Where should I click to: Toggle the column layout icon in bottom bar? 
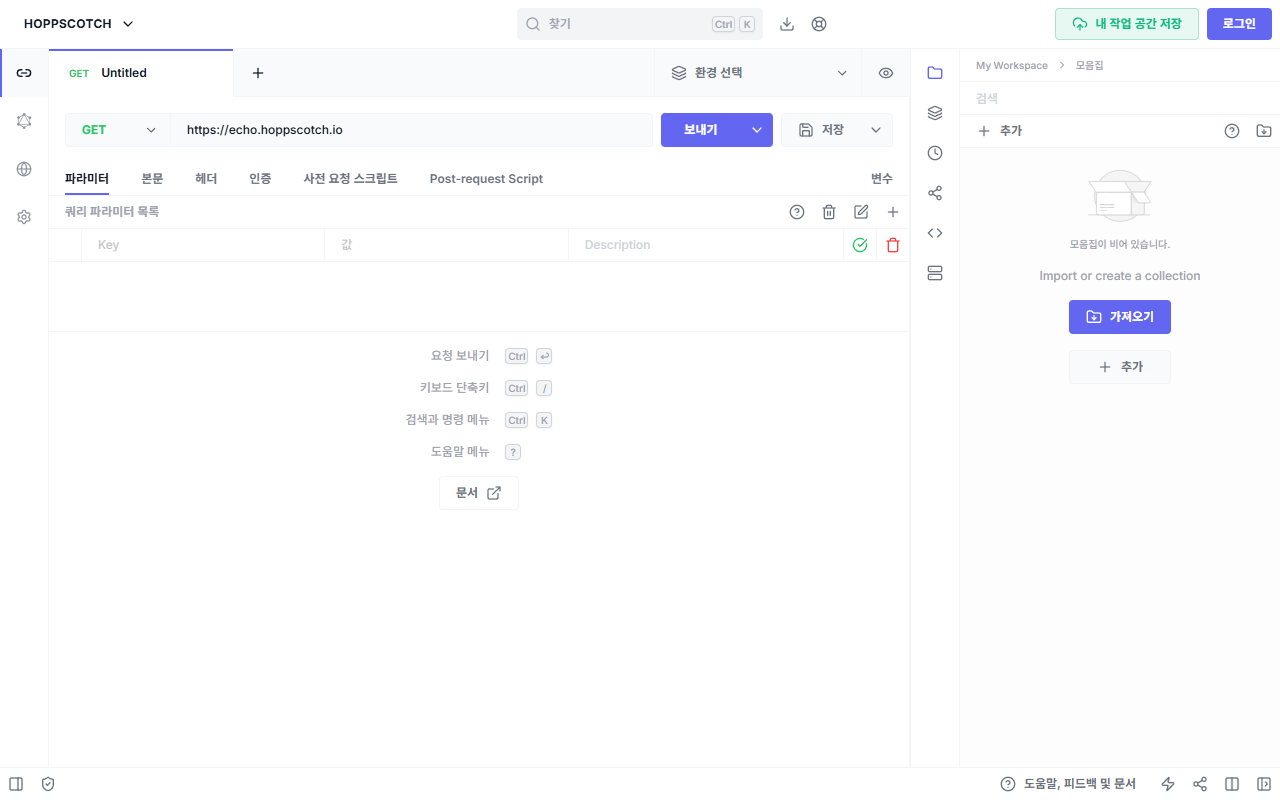pos(1231,783)
